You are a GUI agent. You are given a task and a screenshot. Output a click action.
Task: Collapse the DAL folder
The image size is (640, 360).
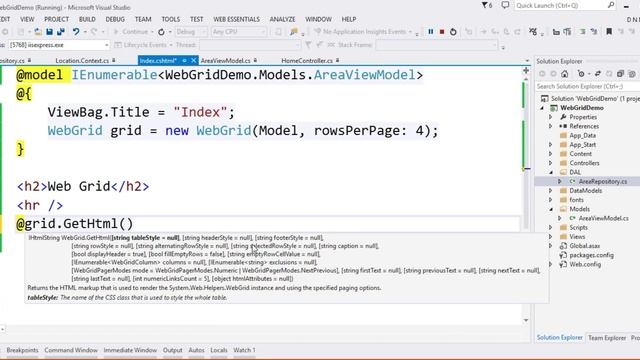[x=551, y=172]
